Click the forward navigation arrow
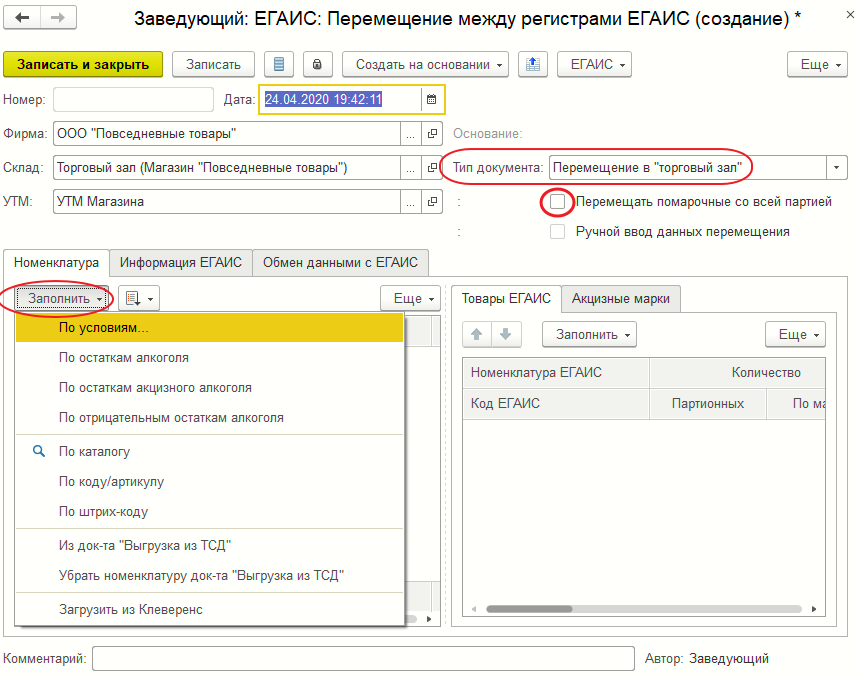 tap(57, 18)
